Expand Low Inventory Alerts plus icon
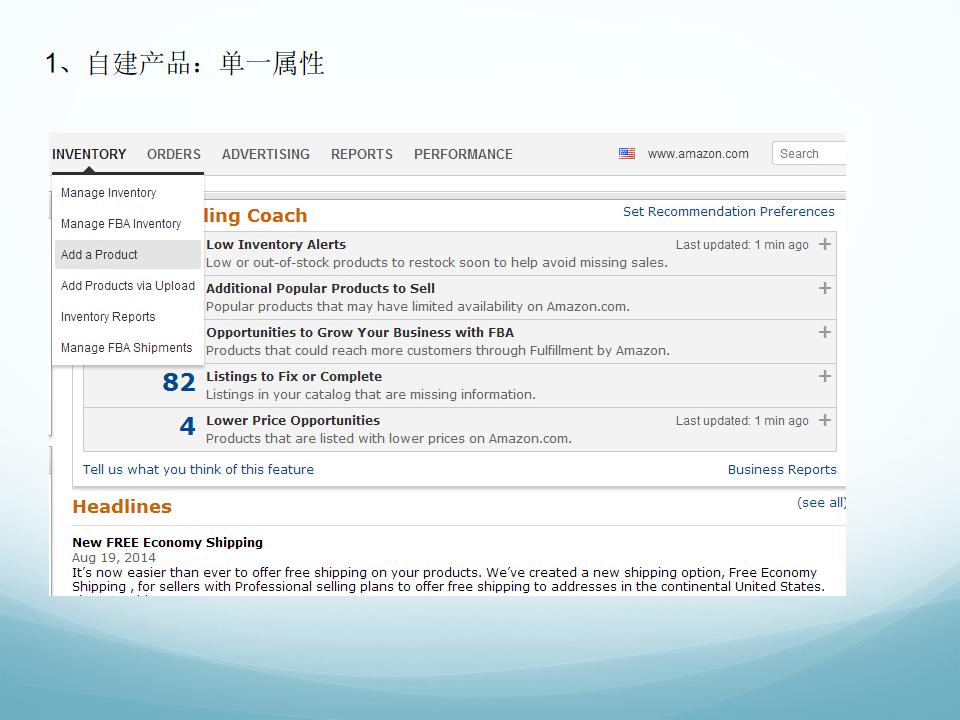This screenshot has height=720, width=960. pyautogui.click(x=825, y=244)
